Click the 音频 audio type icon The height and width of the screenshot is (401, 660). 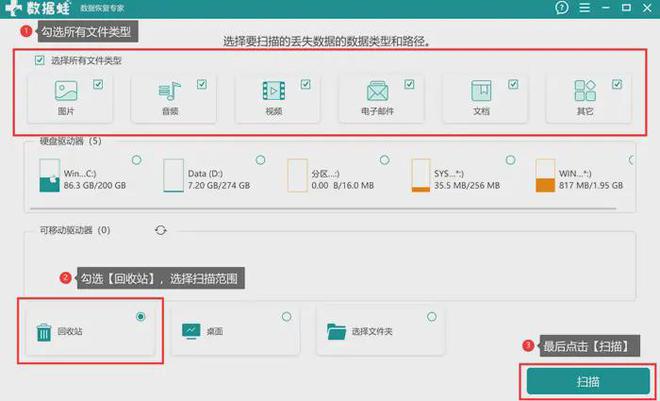pos(170,90)
